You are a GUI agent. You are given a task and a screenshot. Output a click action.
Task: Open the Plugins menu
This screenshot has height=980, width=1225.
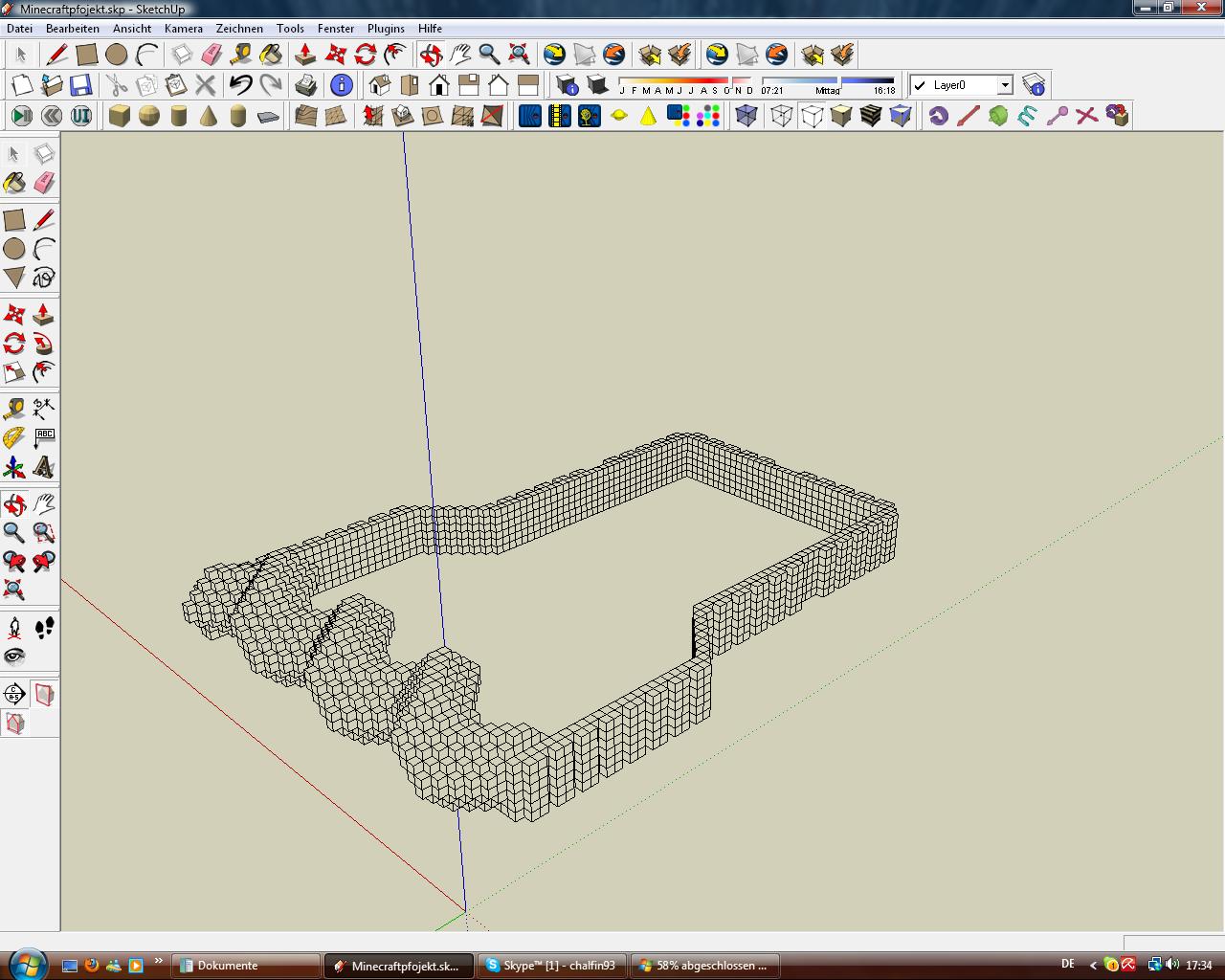(386, 29)
